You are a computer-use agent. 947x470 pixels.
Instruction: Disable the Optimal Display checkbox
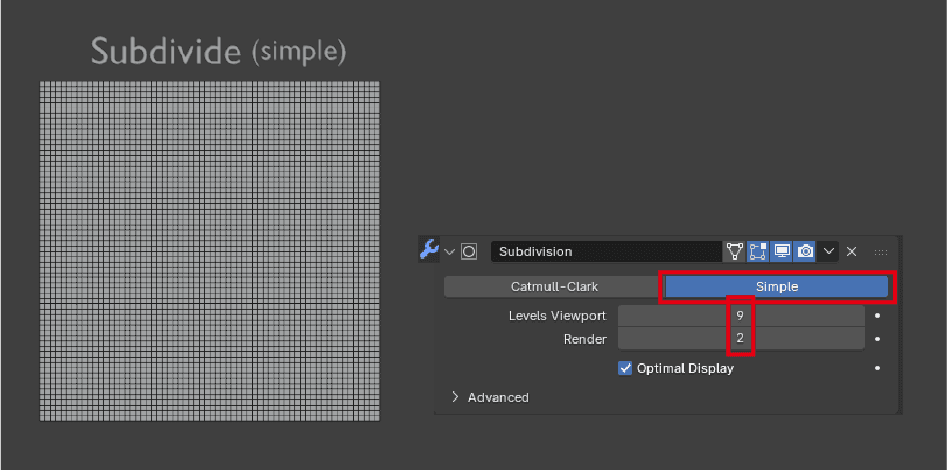coord(625,368)
